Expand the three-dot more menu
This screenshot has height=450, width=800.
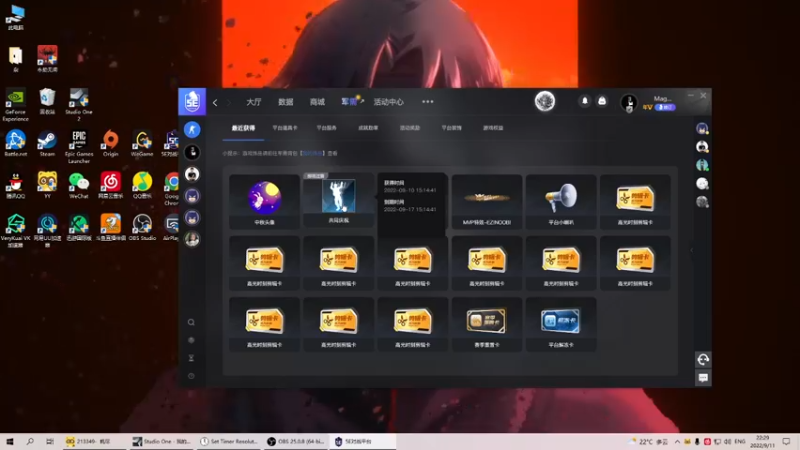tap(428, 102)
